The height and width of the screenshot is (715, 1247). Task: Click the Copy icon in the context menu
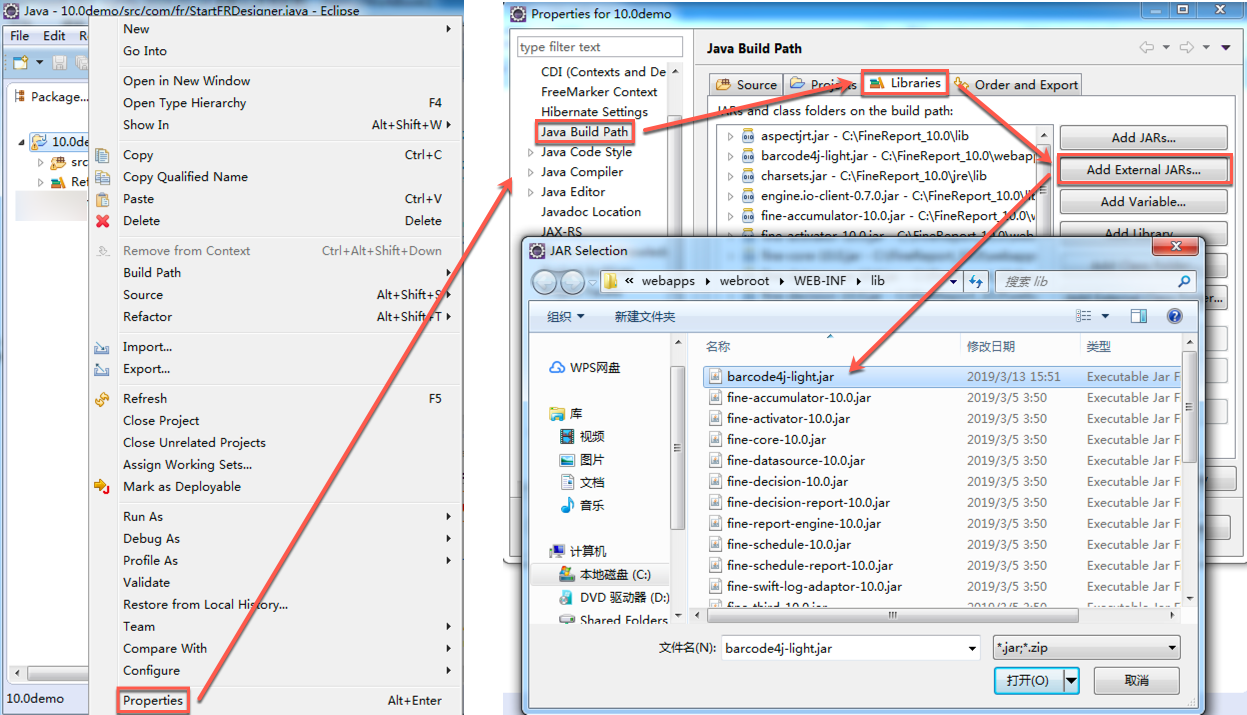coord(102,155)
